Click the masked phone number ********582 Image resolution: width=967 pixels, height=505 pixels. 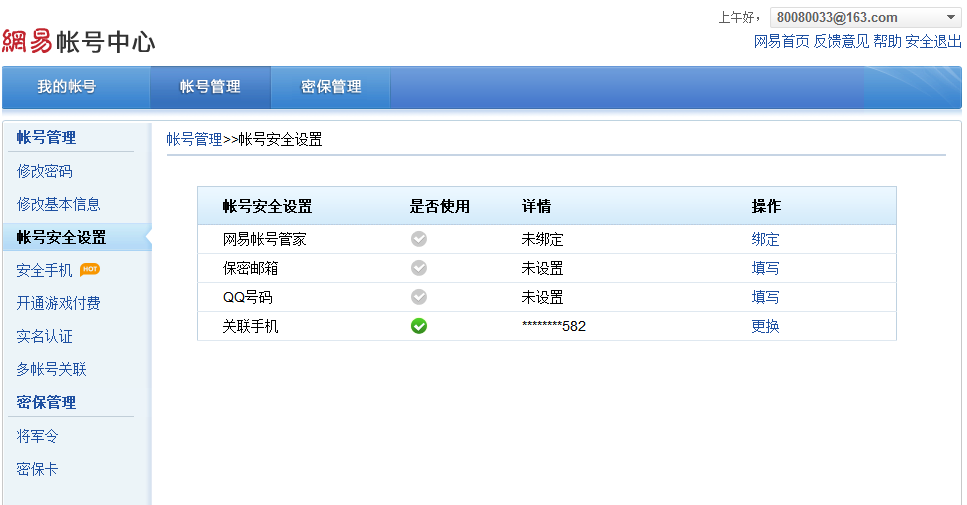(x=554, y=326)
